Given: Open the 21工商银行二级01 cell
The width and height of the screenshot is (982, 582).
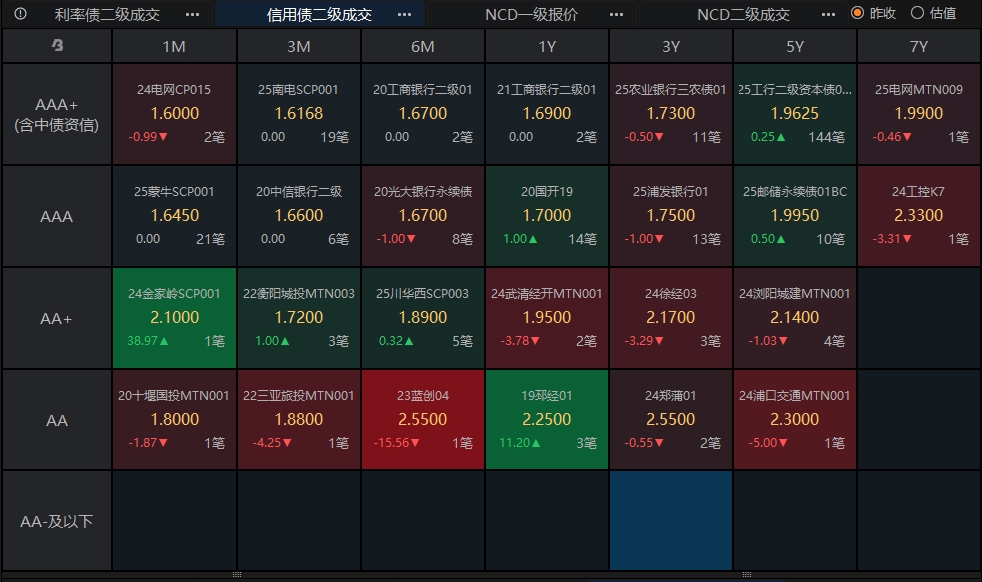Looking at the screenshot, I should click(547, 114).
